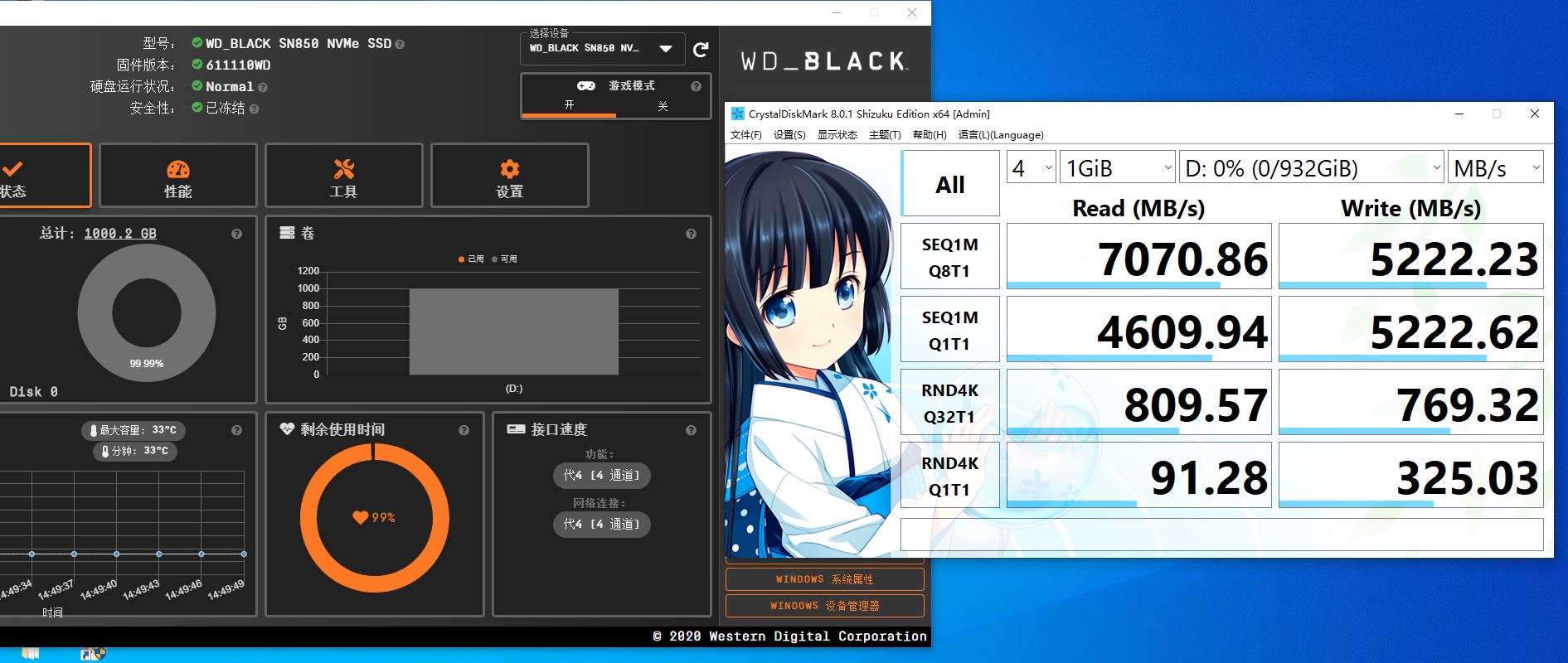Click the 7070.86 read result cell
This screenshot has width=1568, height=663.
(x=1139, y=256)
